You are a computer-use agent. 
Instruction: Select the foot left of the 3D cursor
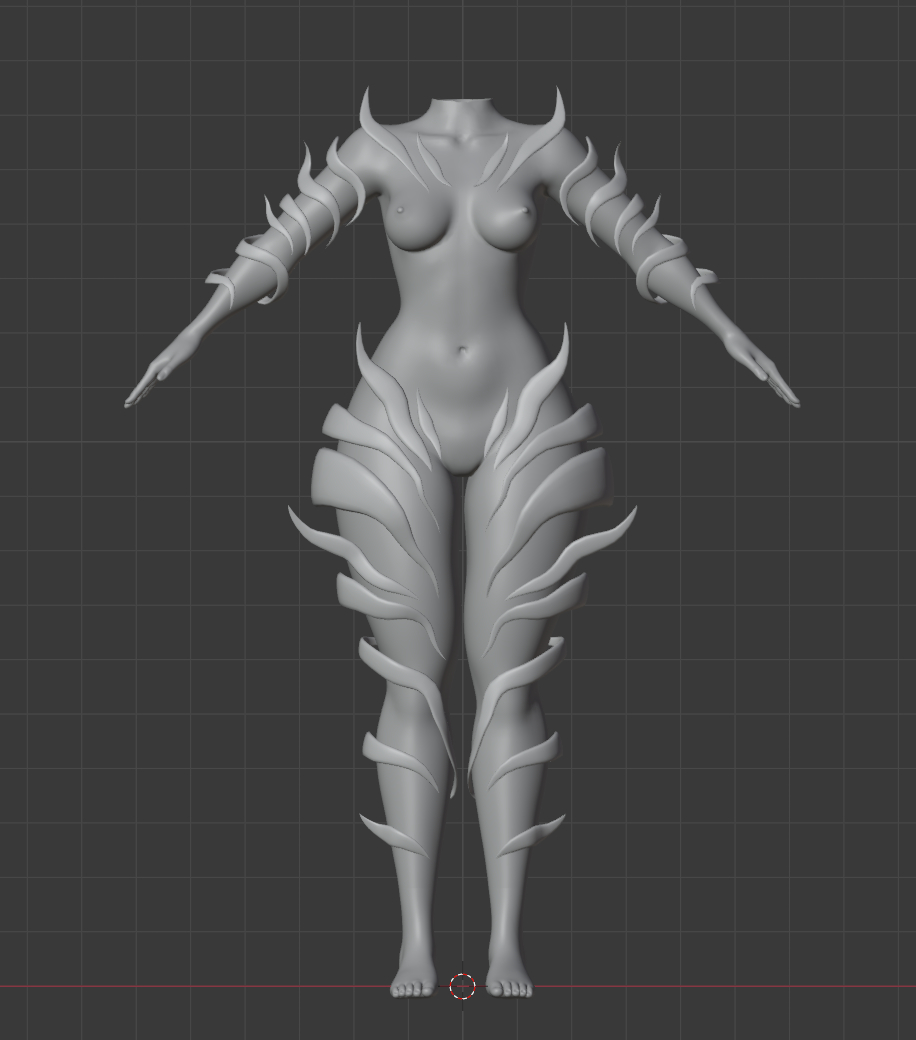(x=412, y=983)
